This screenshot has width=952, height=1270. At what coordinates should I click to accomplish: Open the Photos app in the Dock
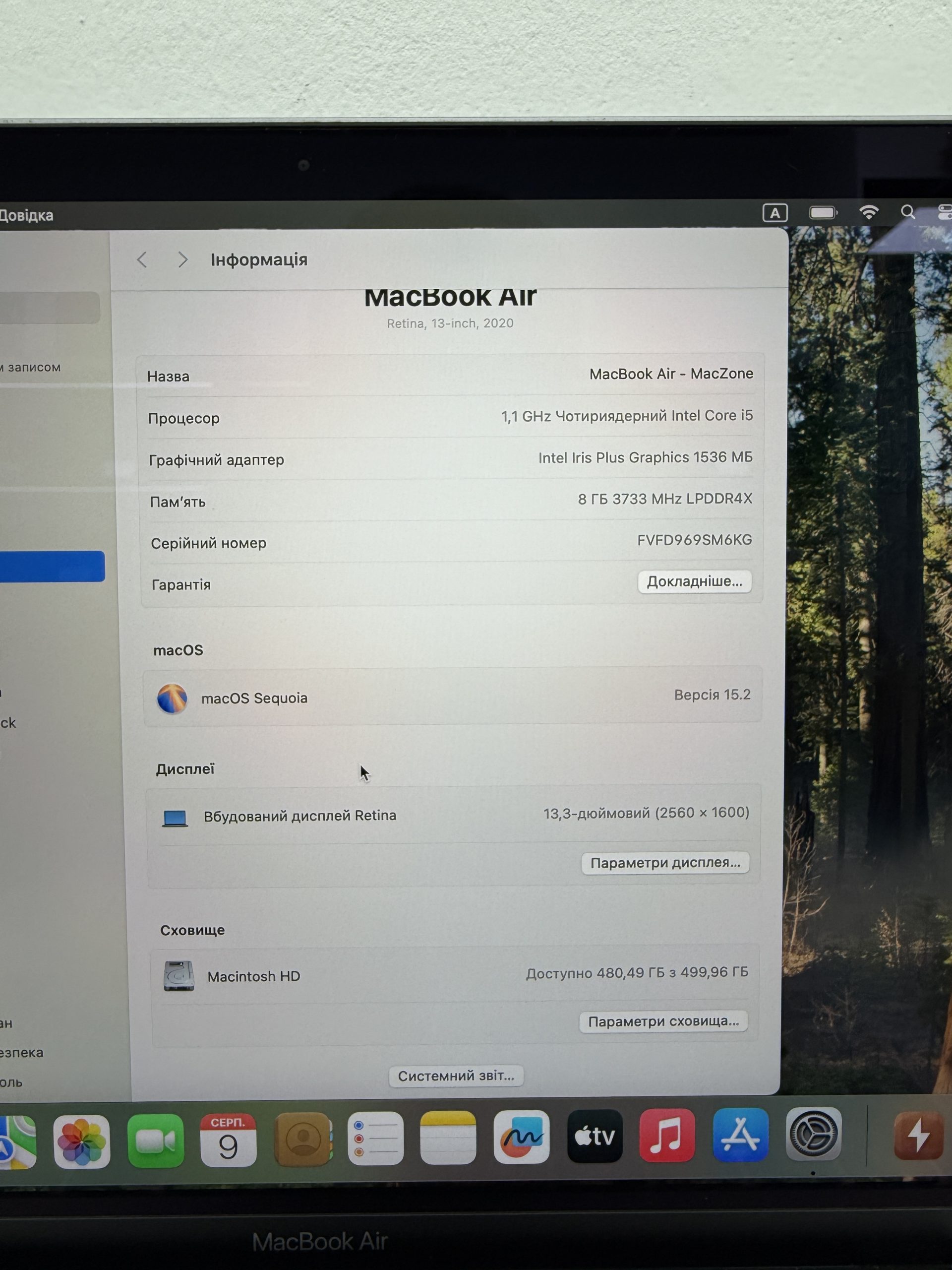point(81,1142)
